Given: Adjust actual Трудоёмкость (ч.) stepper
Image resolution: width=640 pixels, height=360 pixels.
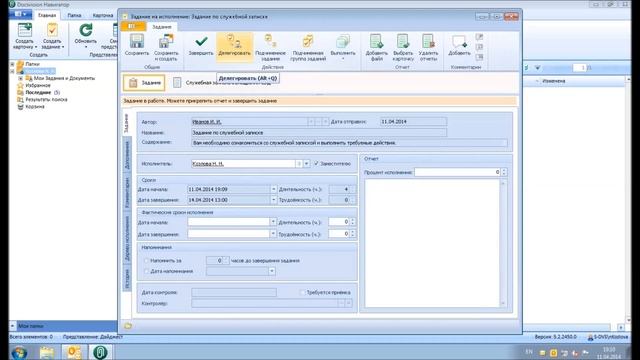Looking at the screenshot, I should pyautogui.click(x=352, y=234).
